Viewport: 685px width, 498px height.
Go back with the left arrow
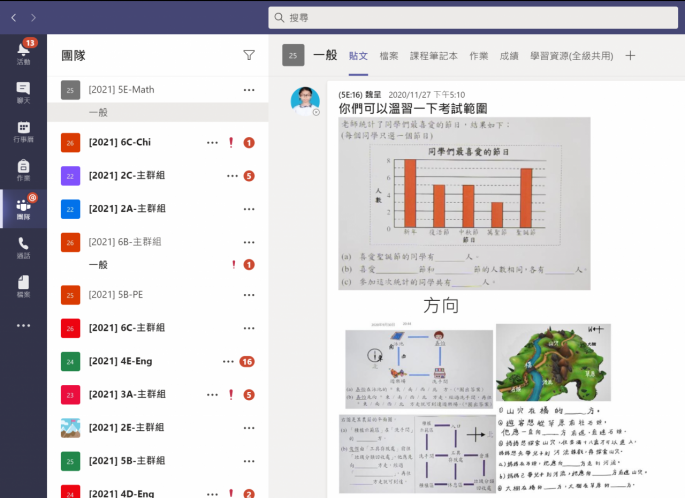(14, 17)
